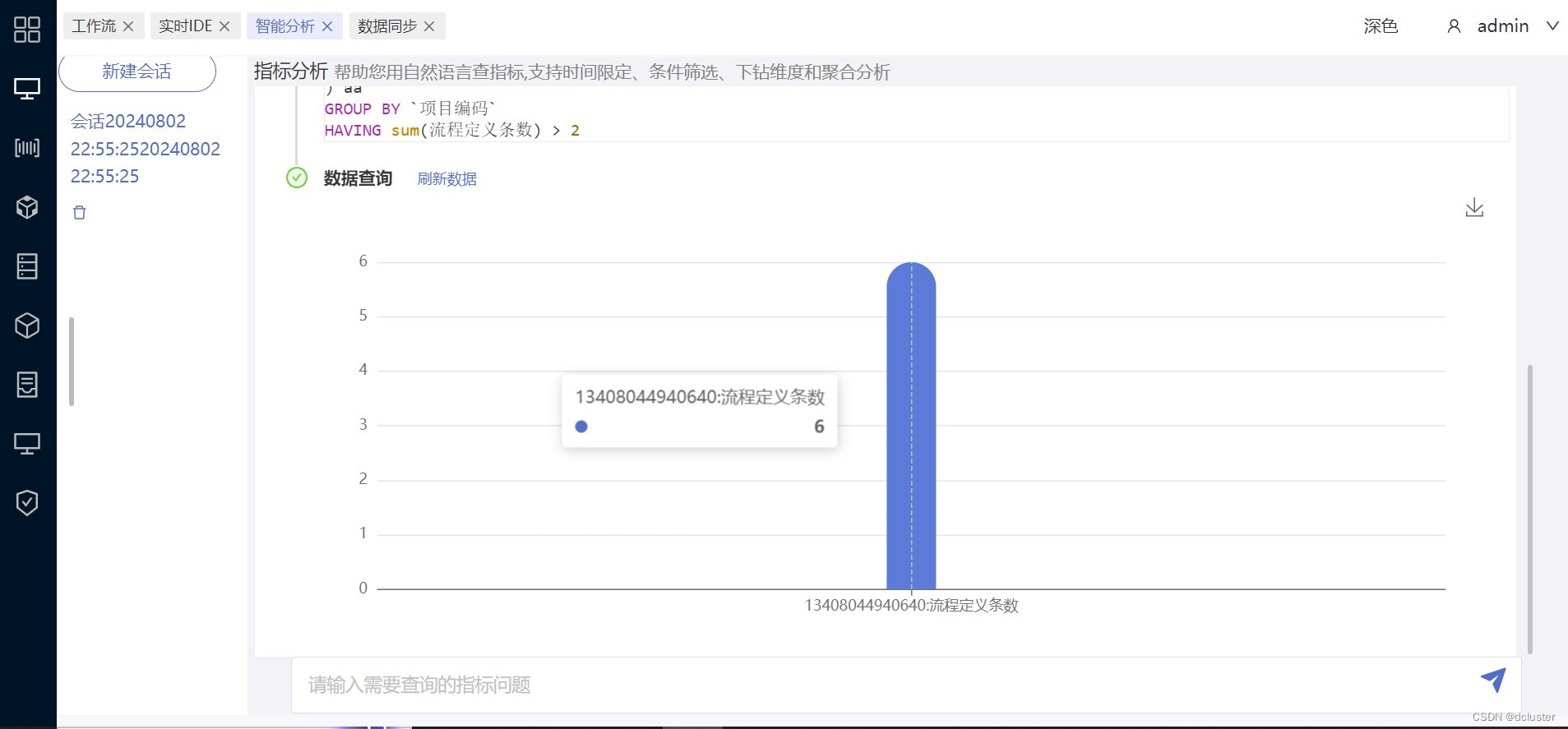Expand the admin dropdown arrow
The image size is (1568, 729).
click(x=1552, y=26)
